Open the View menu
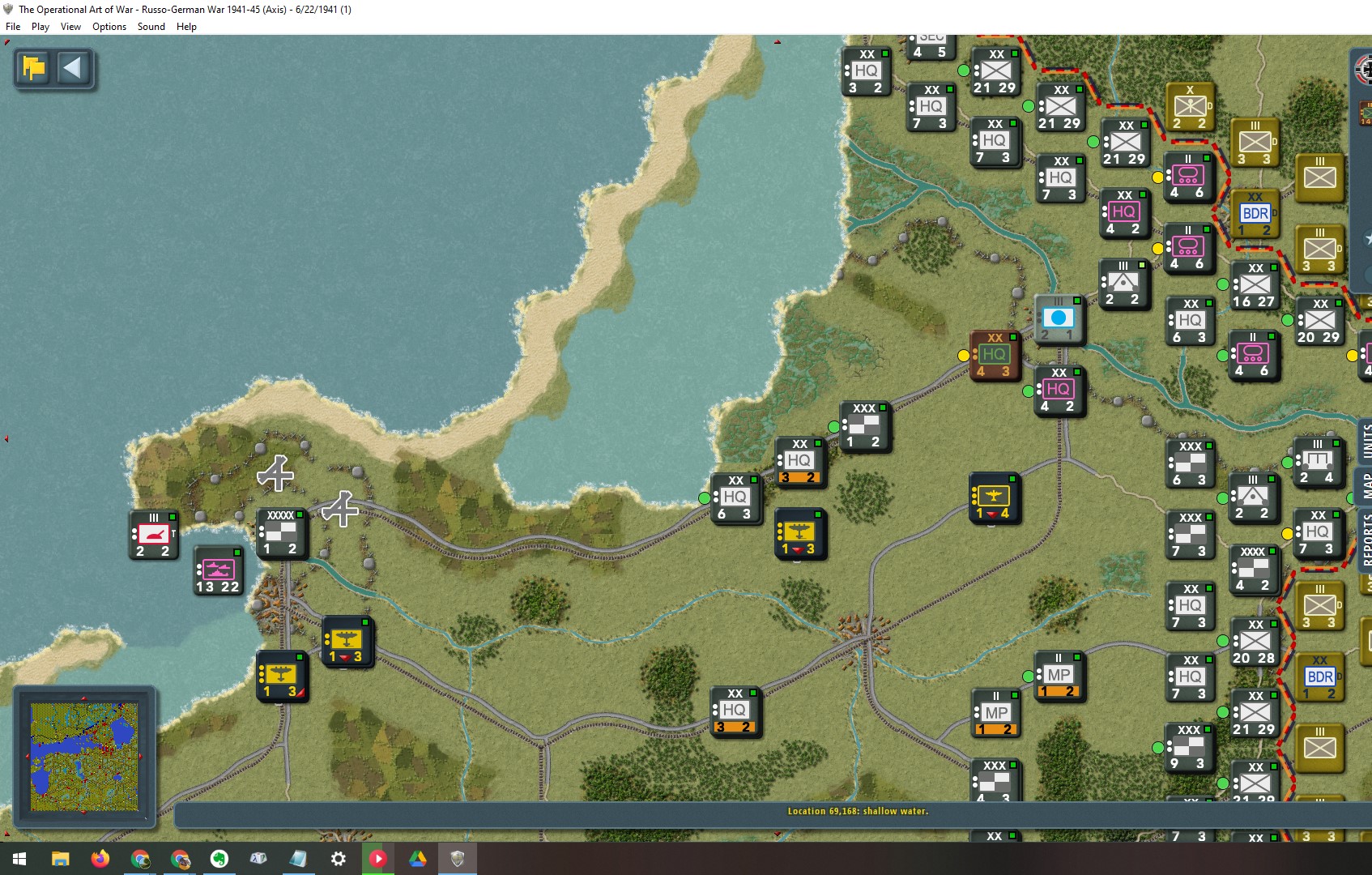Screen dimensions: 1372x875 point(70,27)
